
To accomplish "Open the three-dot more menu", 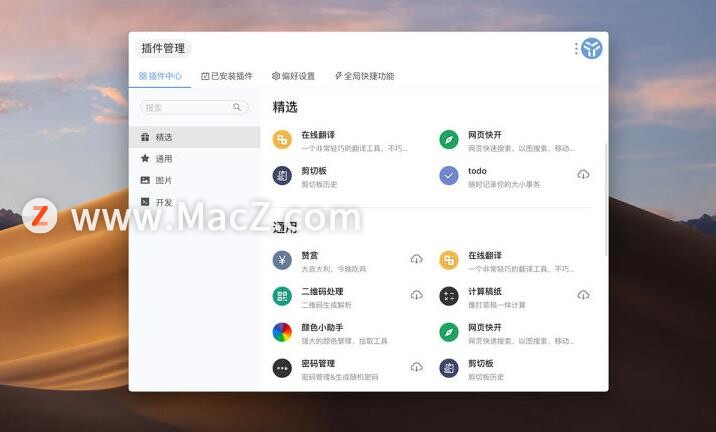I will pyautogui.click(x=576, y=48).
